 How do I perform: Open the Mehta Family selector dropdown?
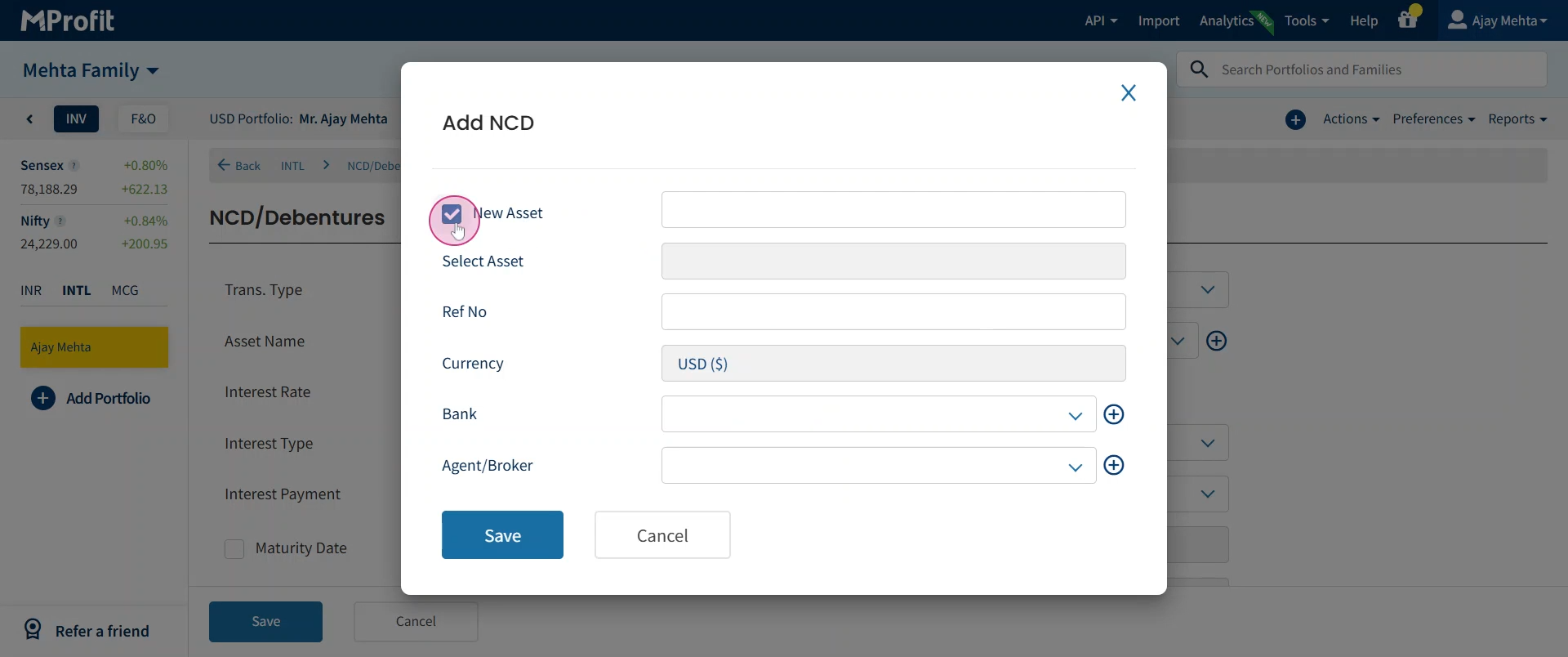[x=91, y=70]
